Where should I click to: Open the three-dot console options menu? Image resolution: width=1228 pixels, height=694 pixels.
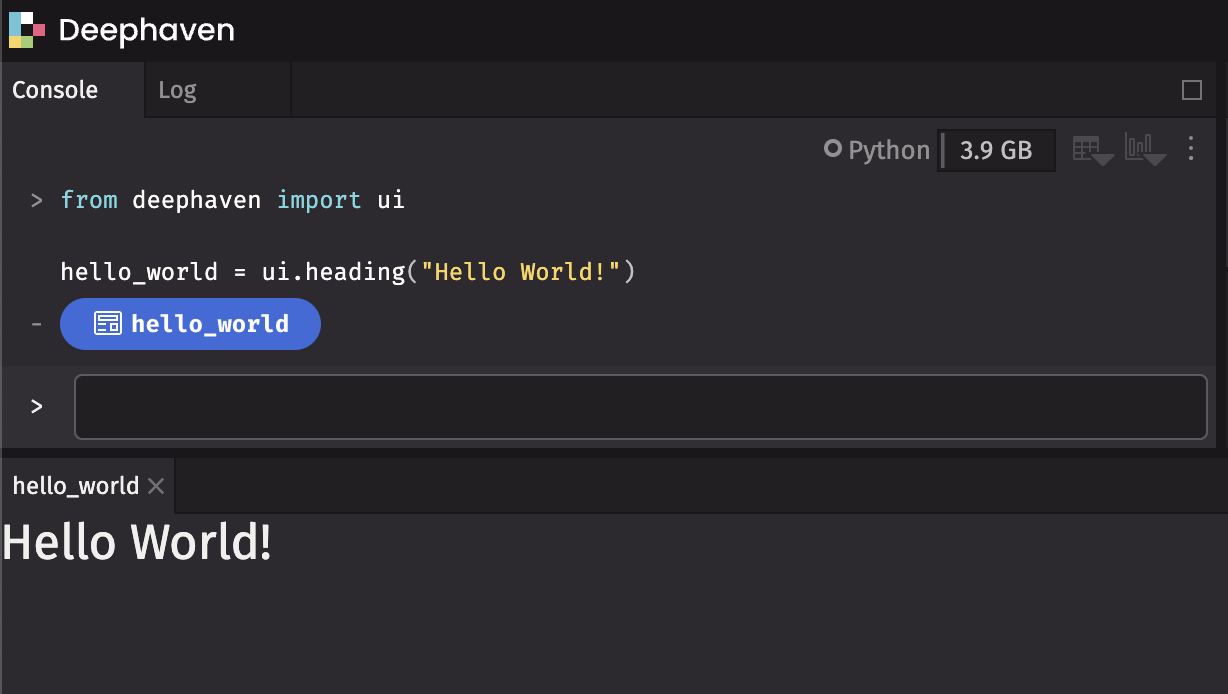tap(1190, 150)
